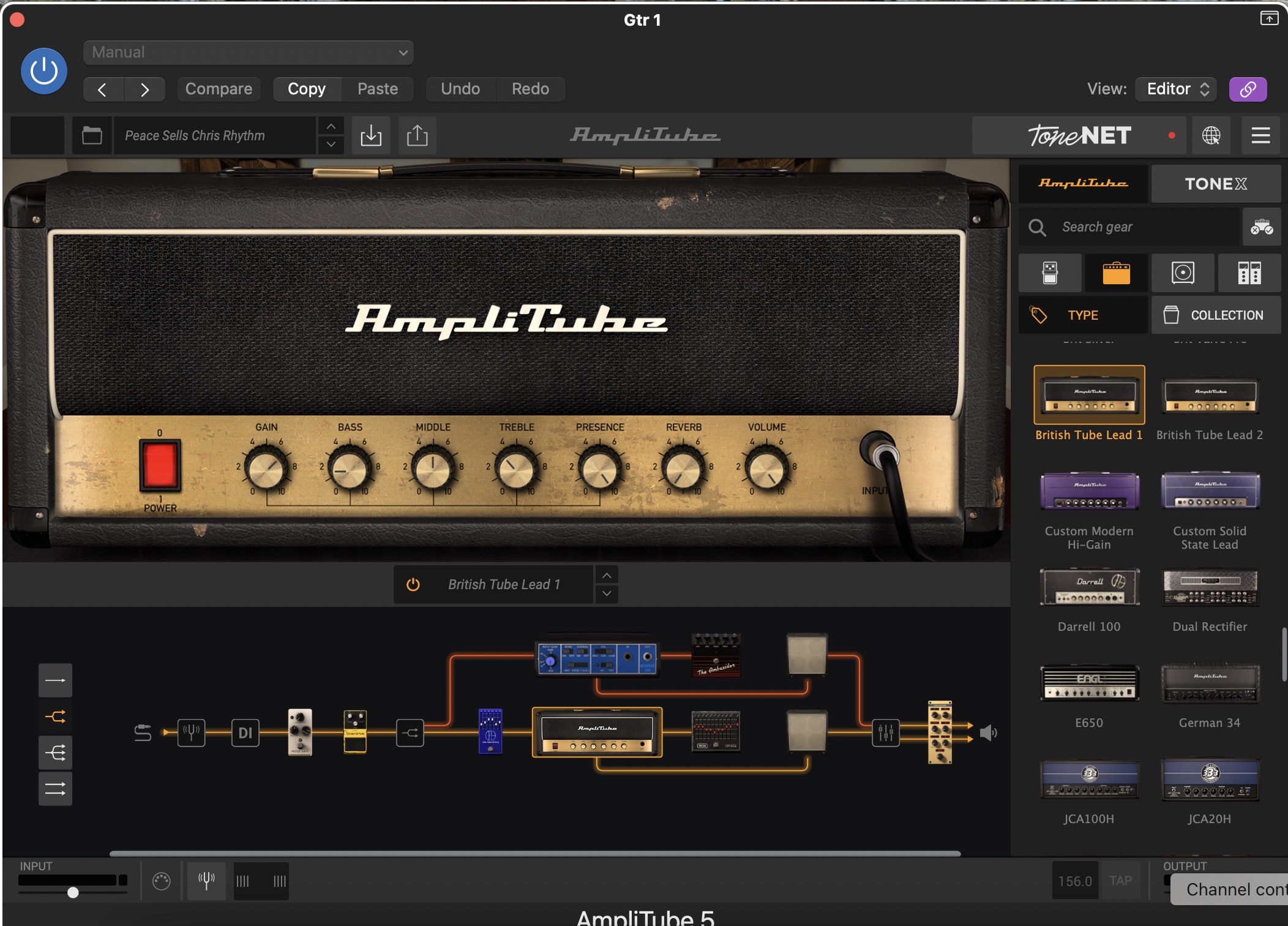Open the ToneNET panel
Screen dimensions: 1288x926
click(1079, 135)
